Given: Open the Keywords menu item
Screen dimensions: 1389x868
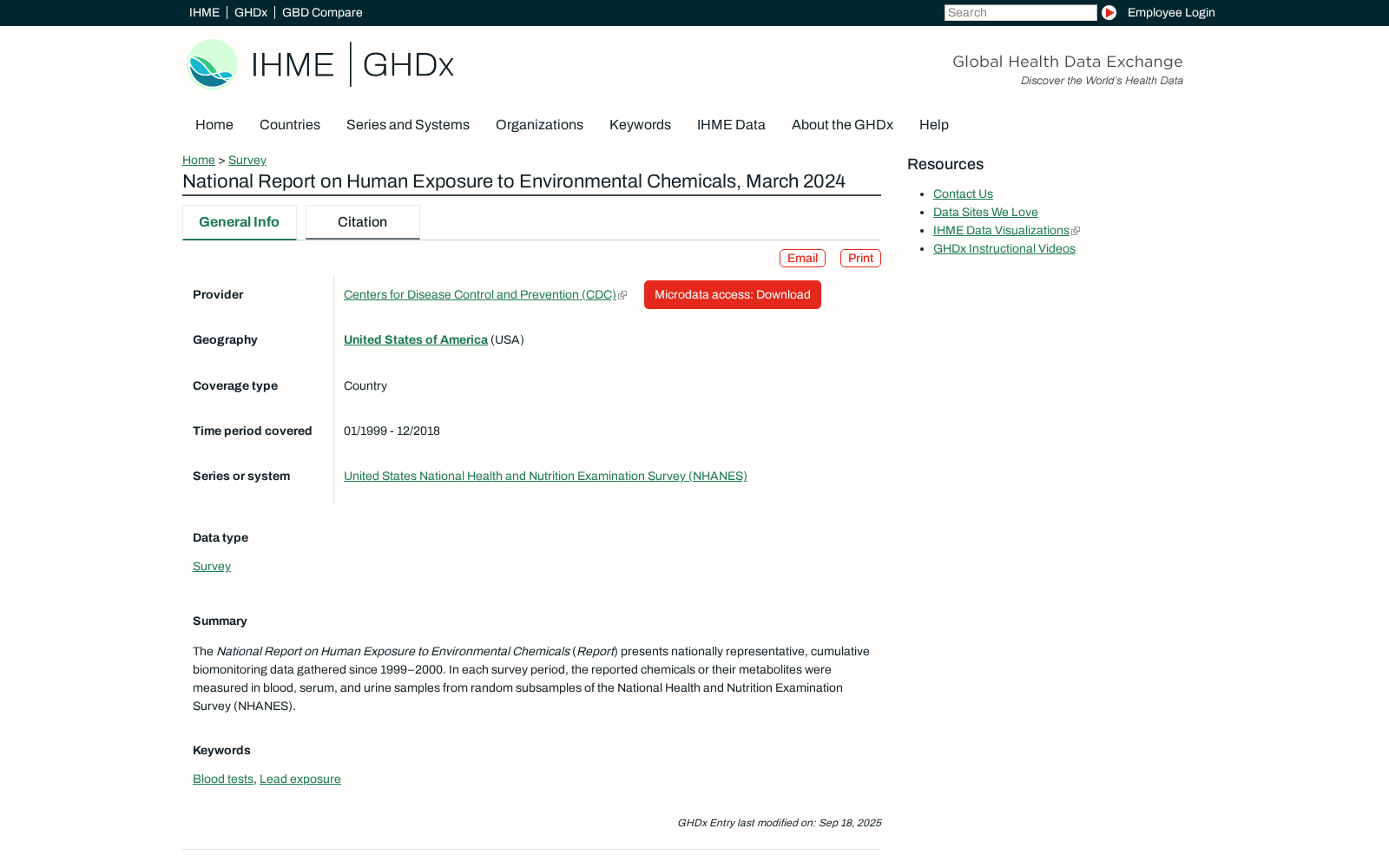Looking at the screenshot, I should [x=640, y=125].
